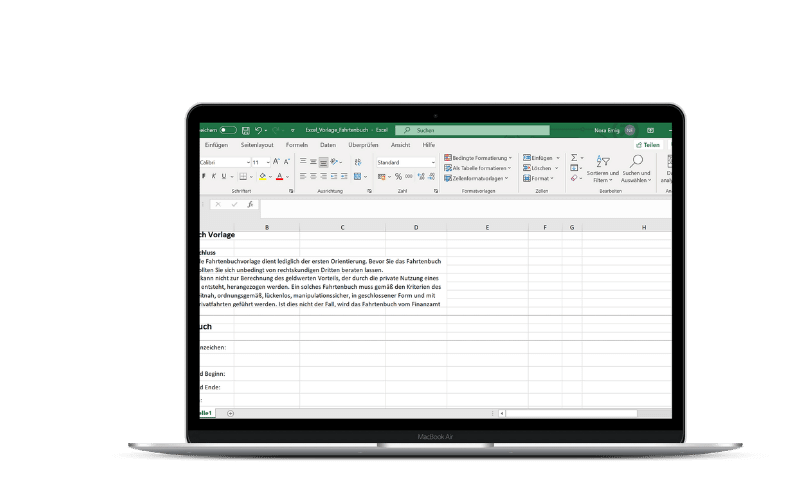
Task: Open the Überprüfen tab
Action: [x=363, y=145]
